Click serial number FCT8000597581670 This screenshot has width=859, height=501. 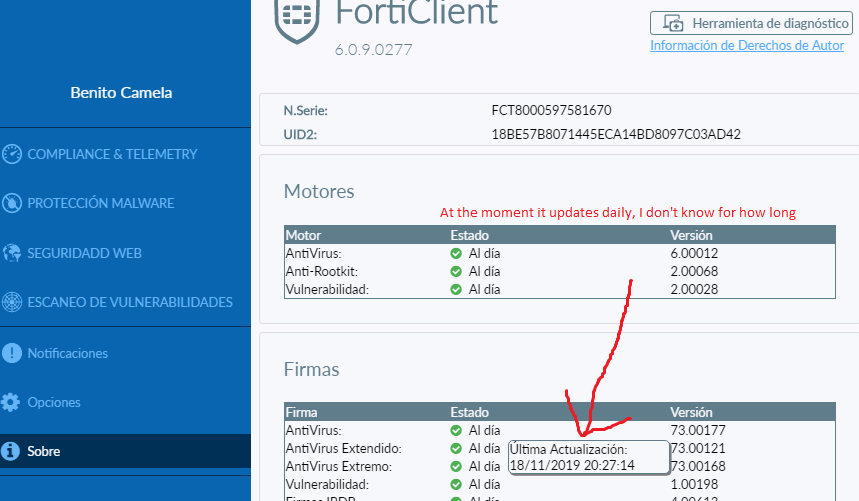551,110
